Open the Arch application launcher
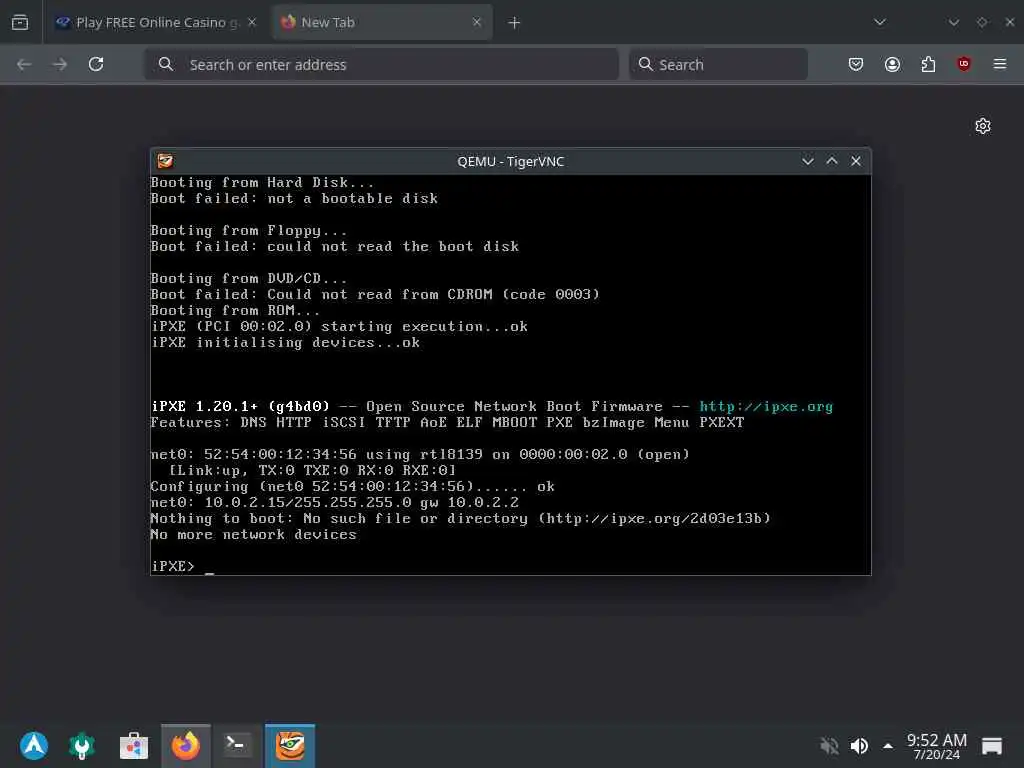The width and height of the screenshot is (1024, 768). tap(34, 746)
